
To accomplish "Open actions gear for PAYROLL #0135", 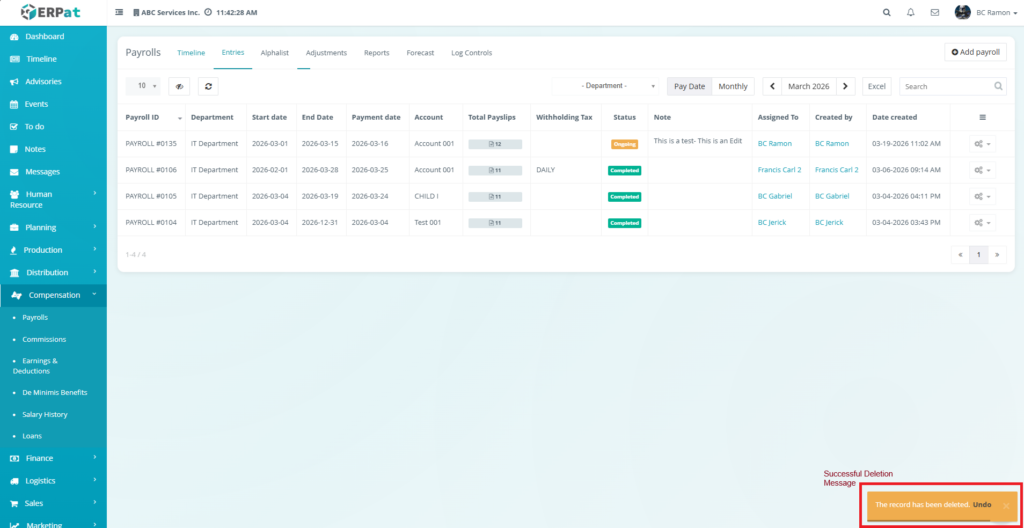I will click(x=983, y=144).
